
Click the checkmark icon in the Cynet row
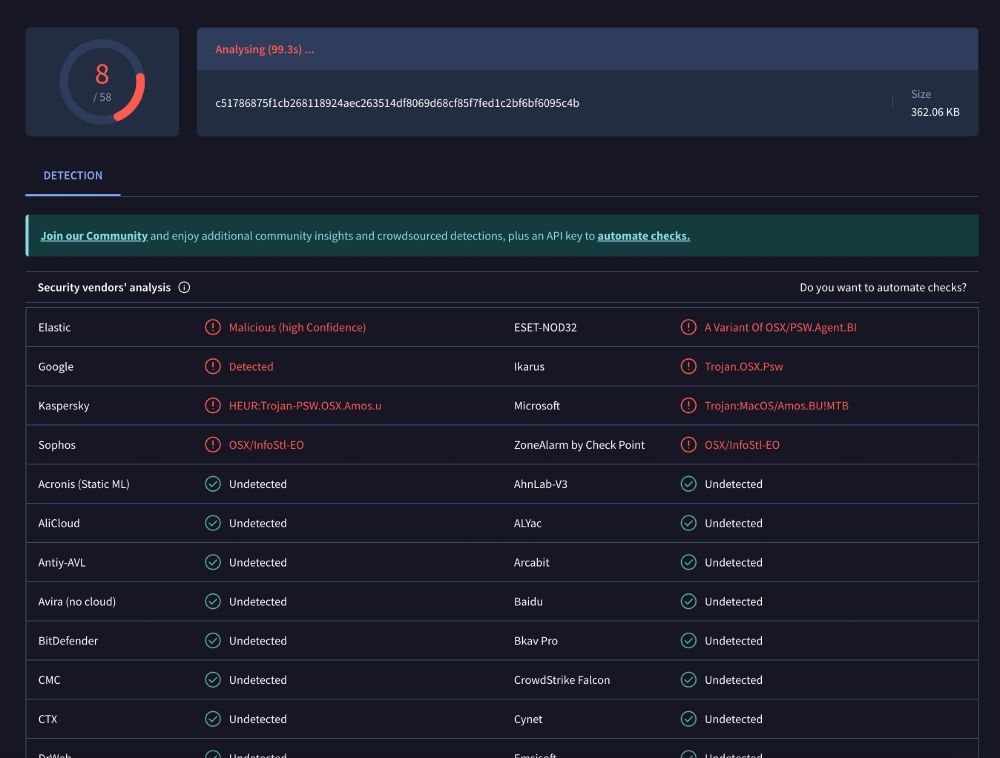click(688, 719)
